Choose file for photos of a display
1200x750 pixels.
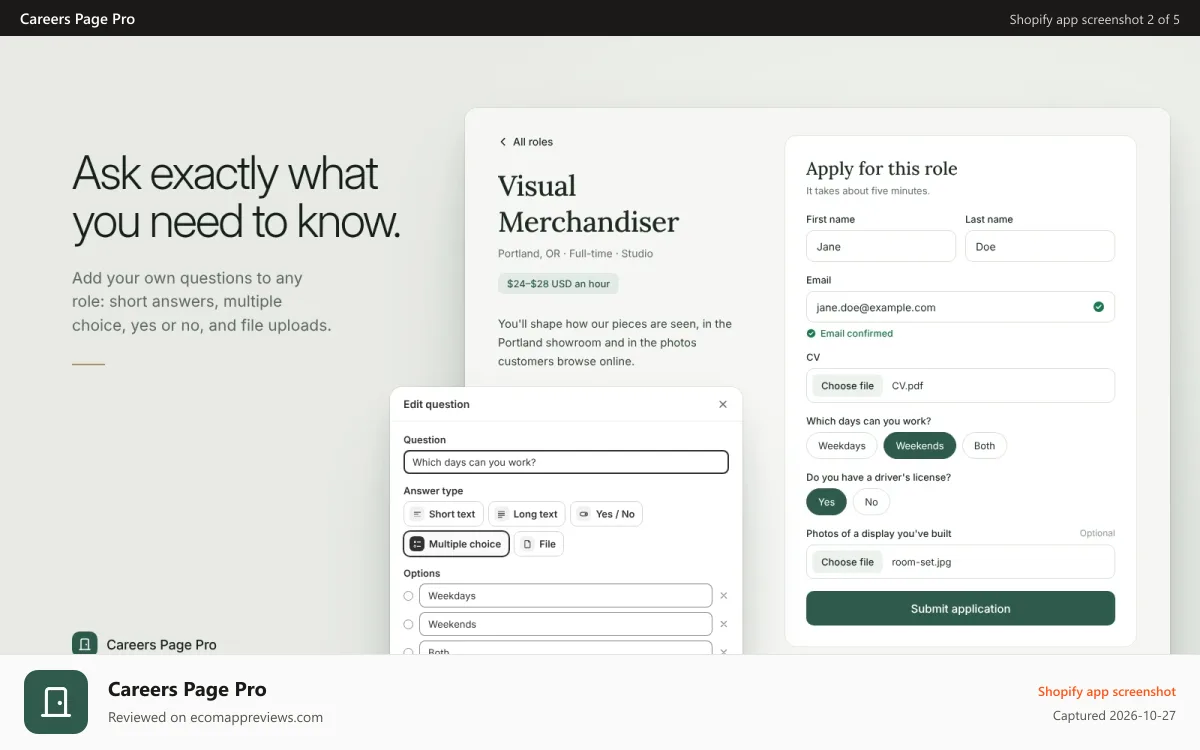[x=847, y=562]
